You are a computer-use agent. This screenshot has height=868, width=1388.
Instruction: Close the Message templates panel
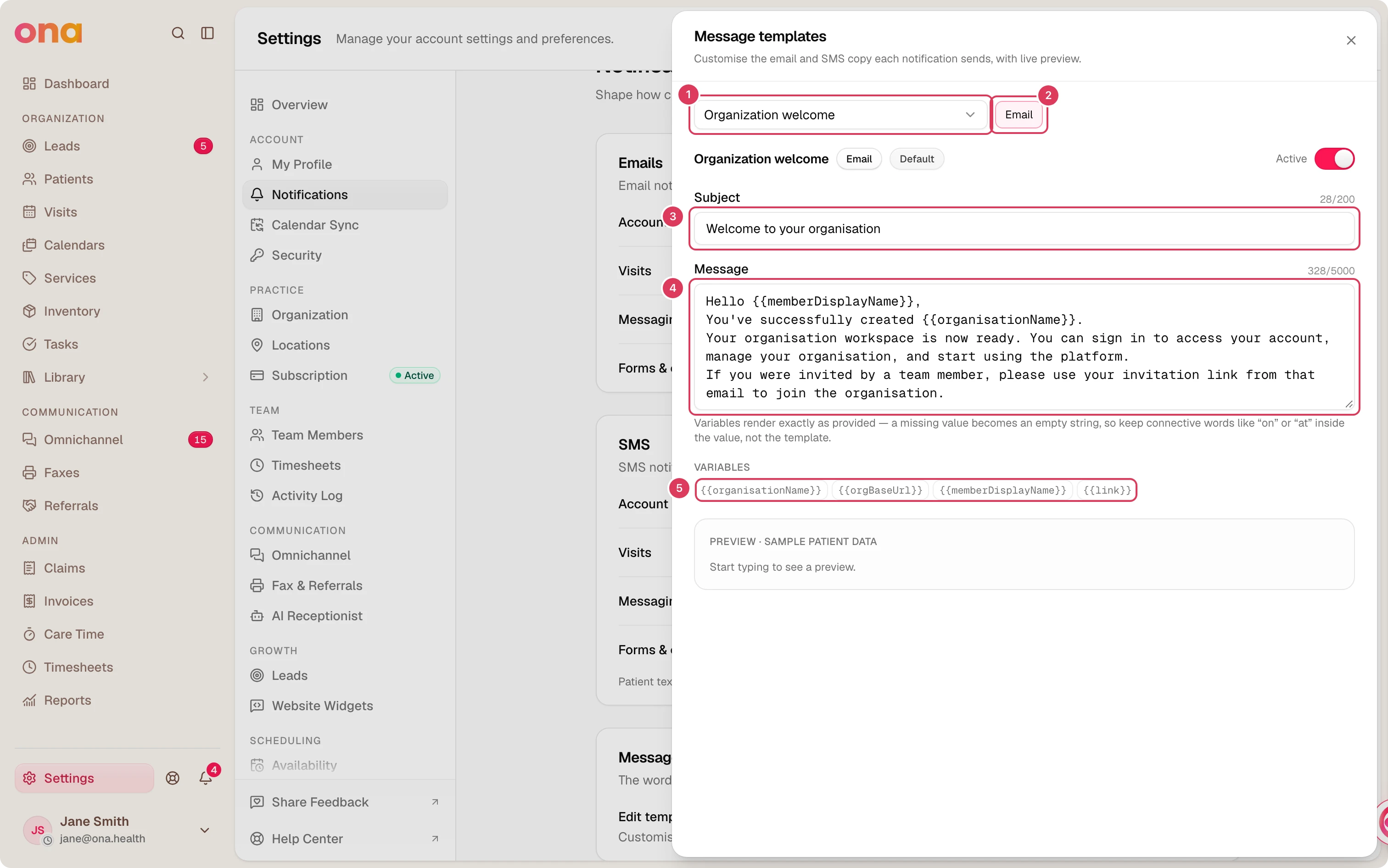[1351, 40]
